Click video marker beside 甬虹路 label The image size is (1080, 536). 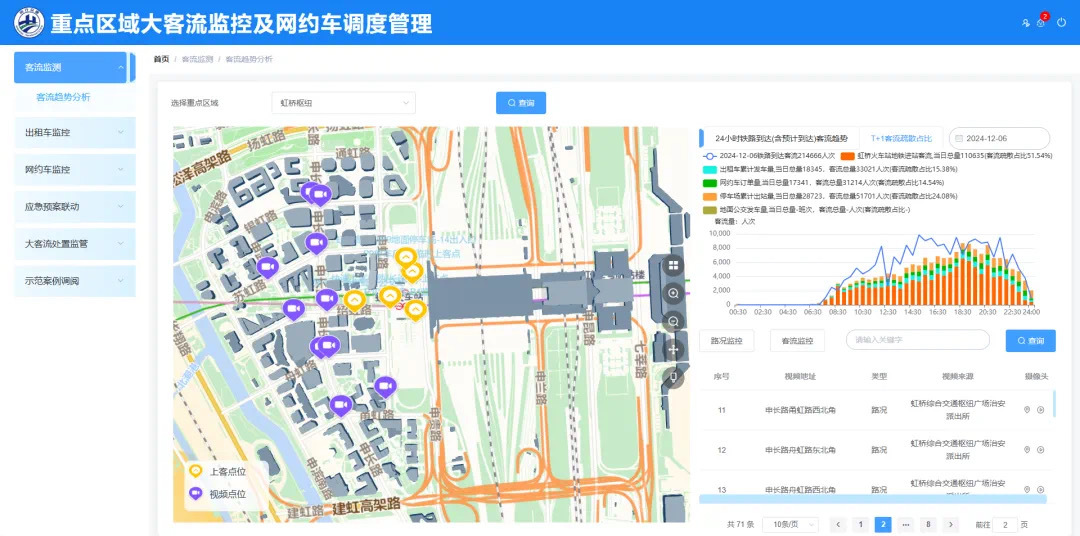(x=340, y=405)
